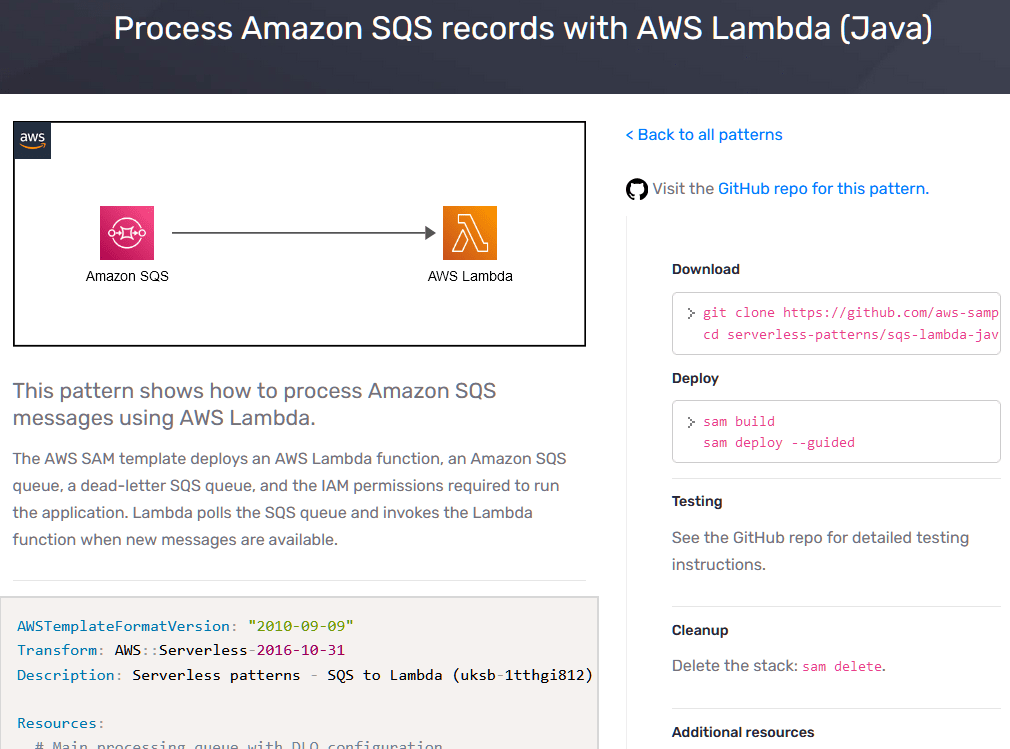Screen dimensions: 1010x749
Task: Click the Transform line in template code
Action: (181, 650)
